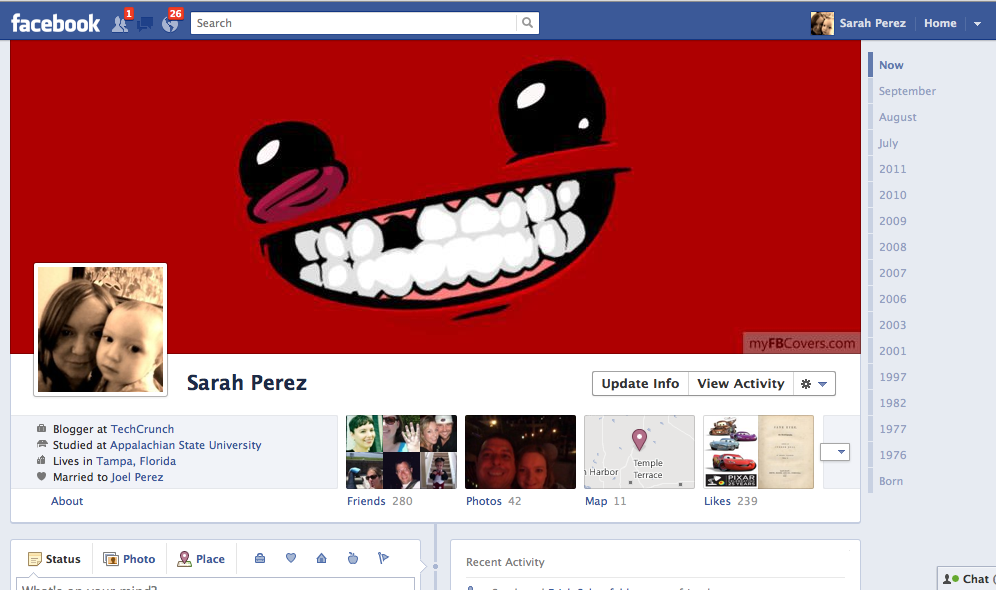The height and width of the screenshot is (590, 996).
Task: Open the Photos thumbnail of a couple
Action: pos(520,452)
